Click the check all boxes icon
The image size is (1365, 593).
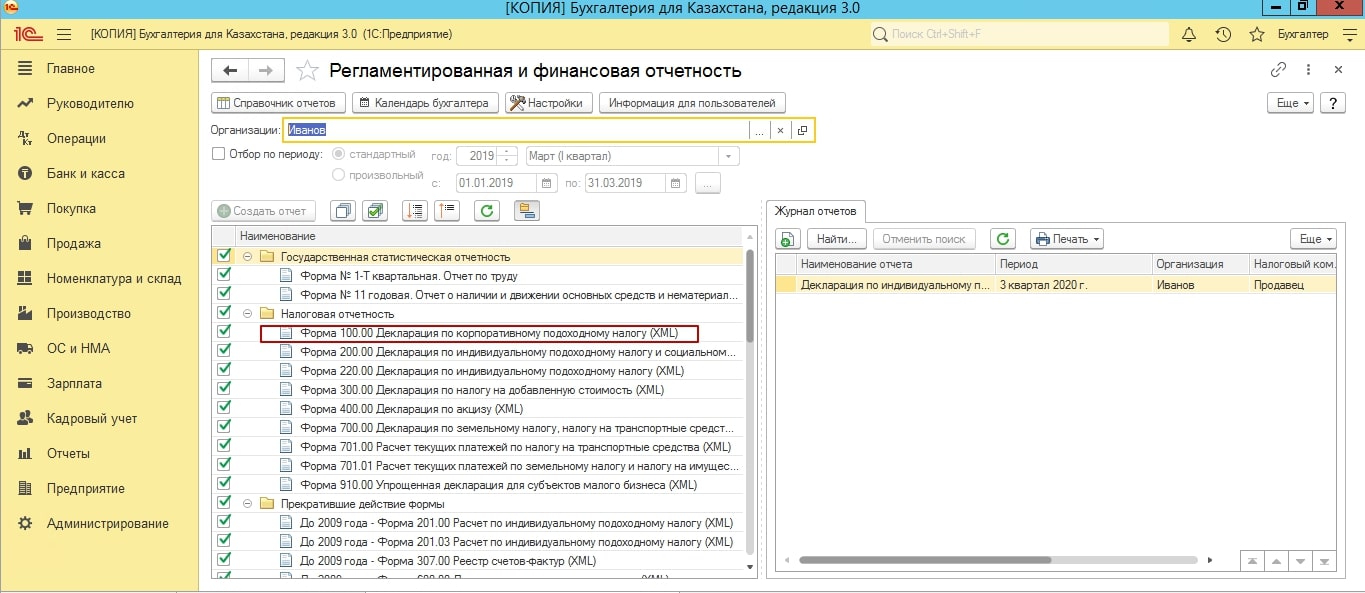[x=376, y=211]
